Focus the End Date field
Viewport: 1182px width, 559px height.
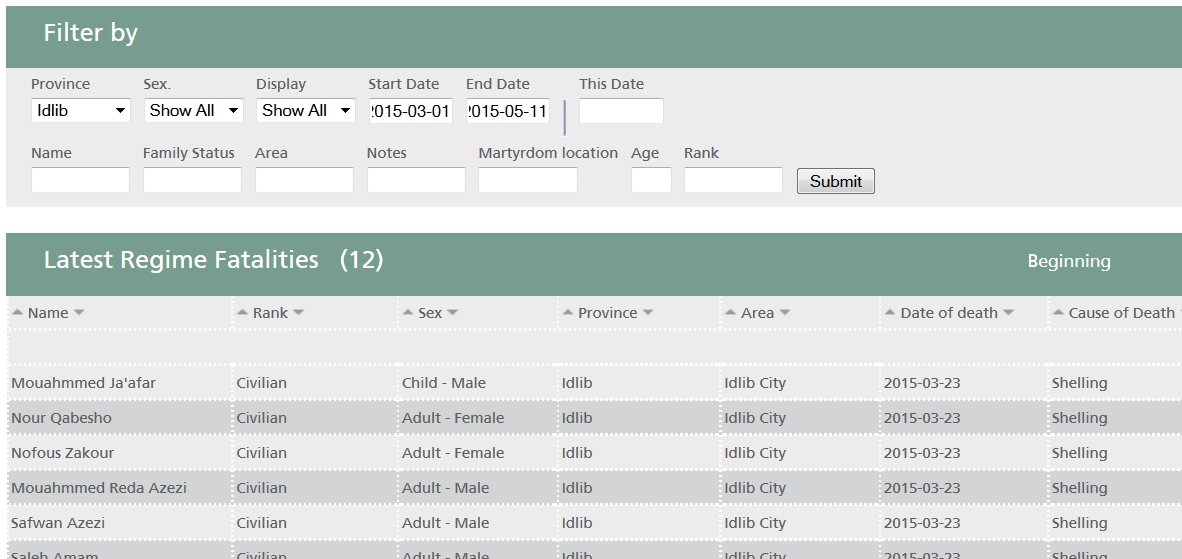click(508, 111)
